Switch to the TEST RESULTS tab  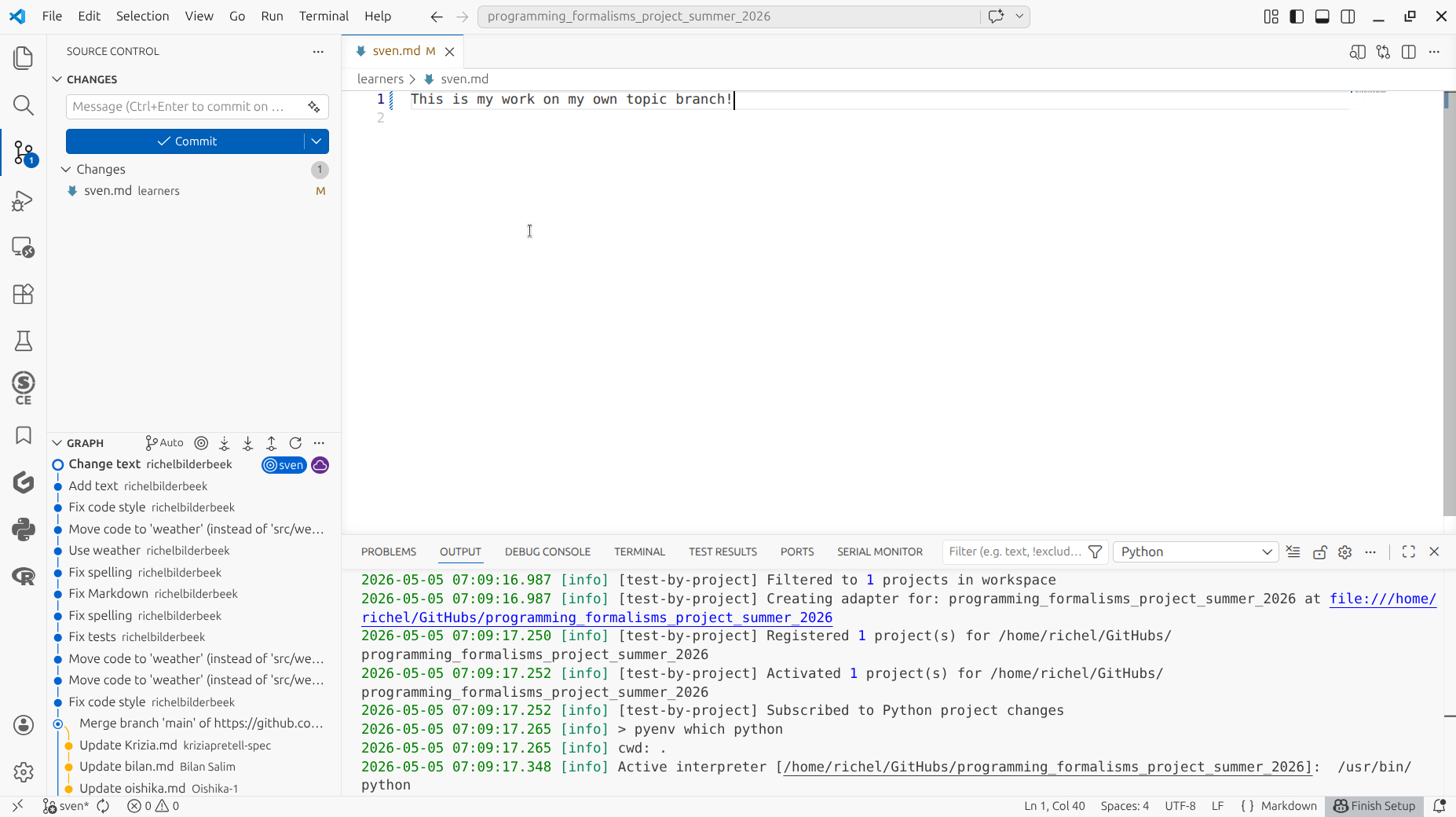[723, 551]
